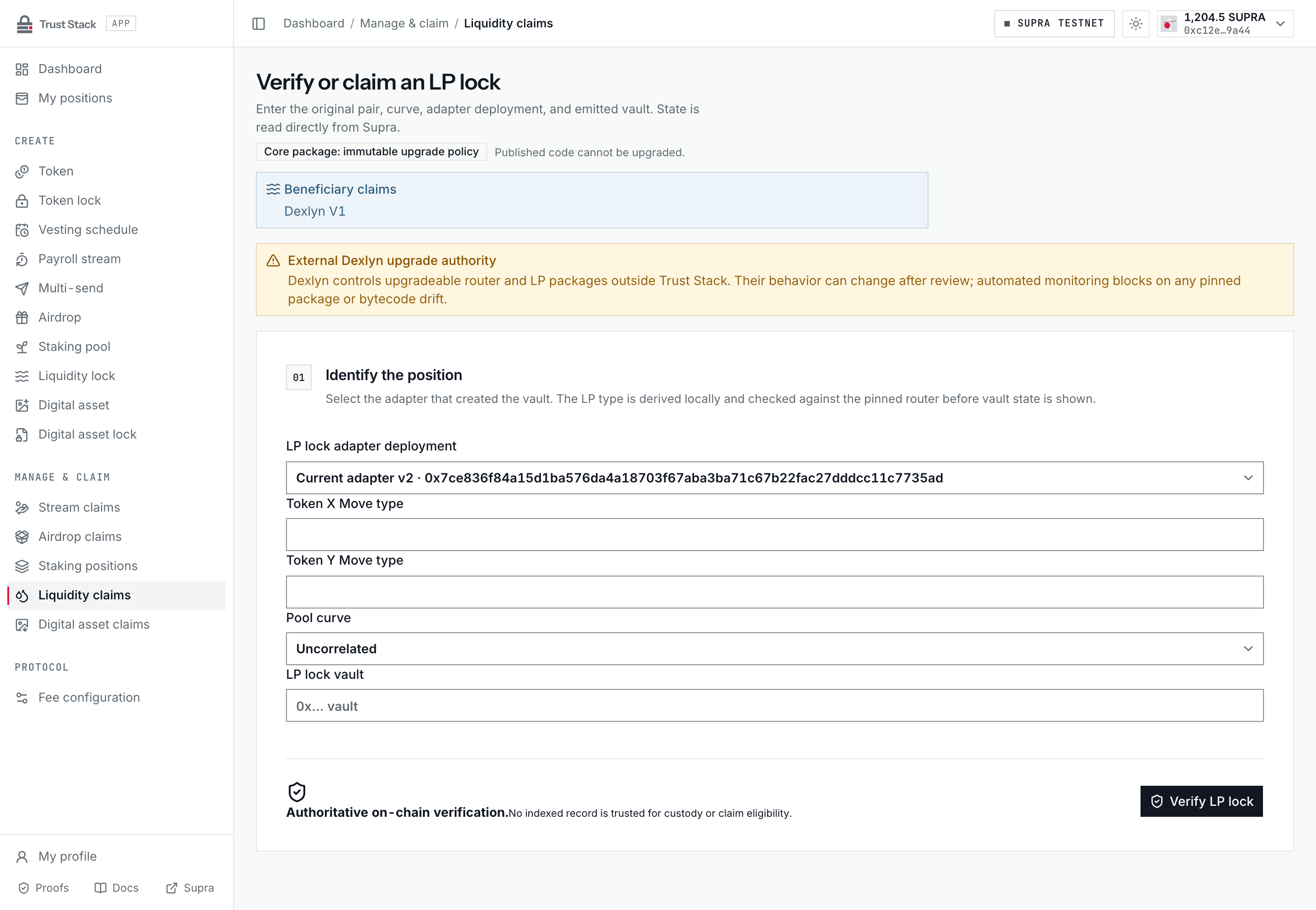Expand the LP lock adapter deployment dropdown
This screenshot has height=910, width=1316.
[775, 478]
